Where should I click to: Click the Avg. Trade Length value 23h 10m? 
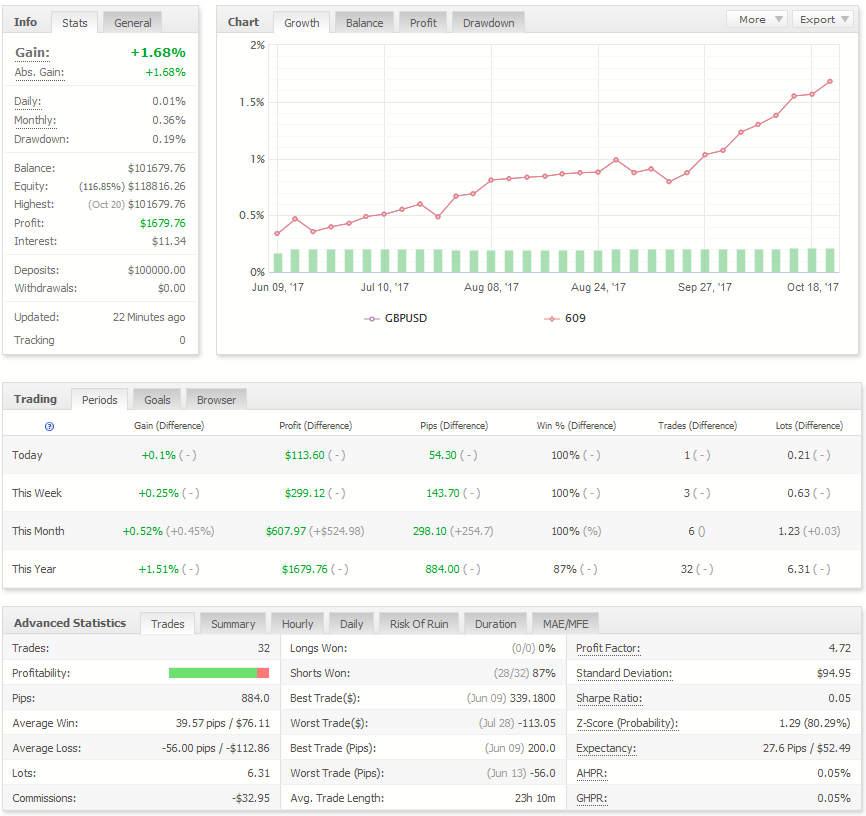pyautogui.click(x=535, y=798)
